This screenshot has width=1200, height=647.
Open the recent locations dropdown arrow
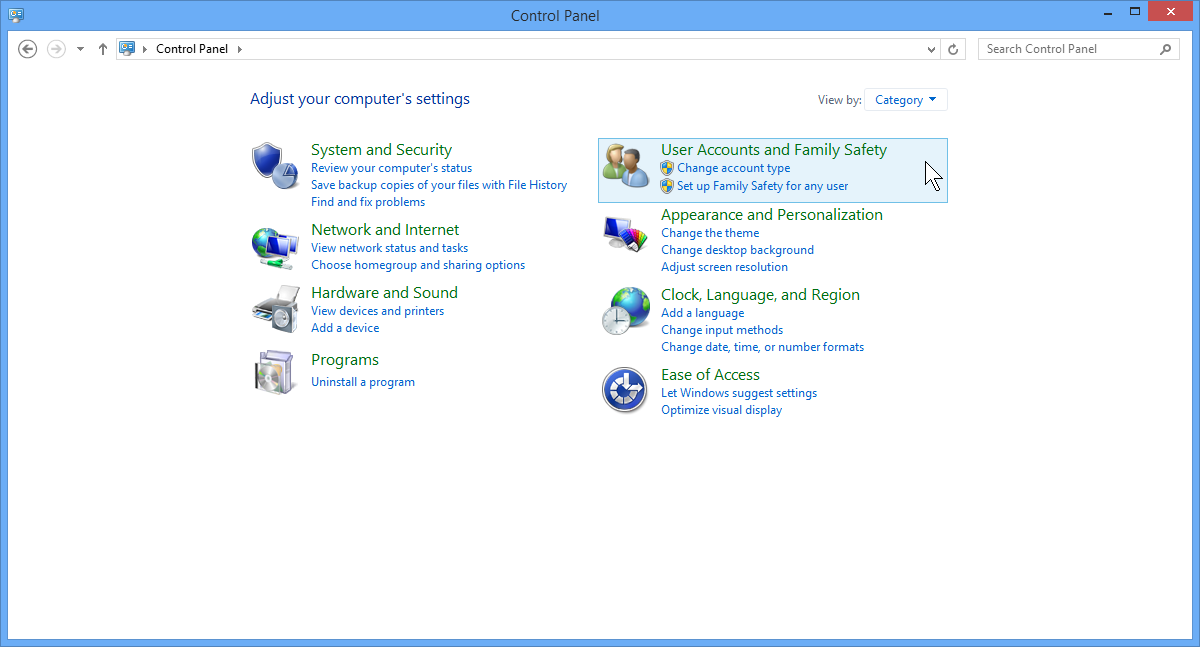80,49
